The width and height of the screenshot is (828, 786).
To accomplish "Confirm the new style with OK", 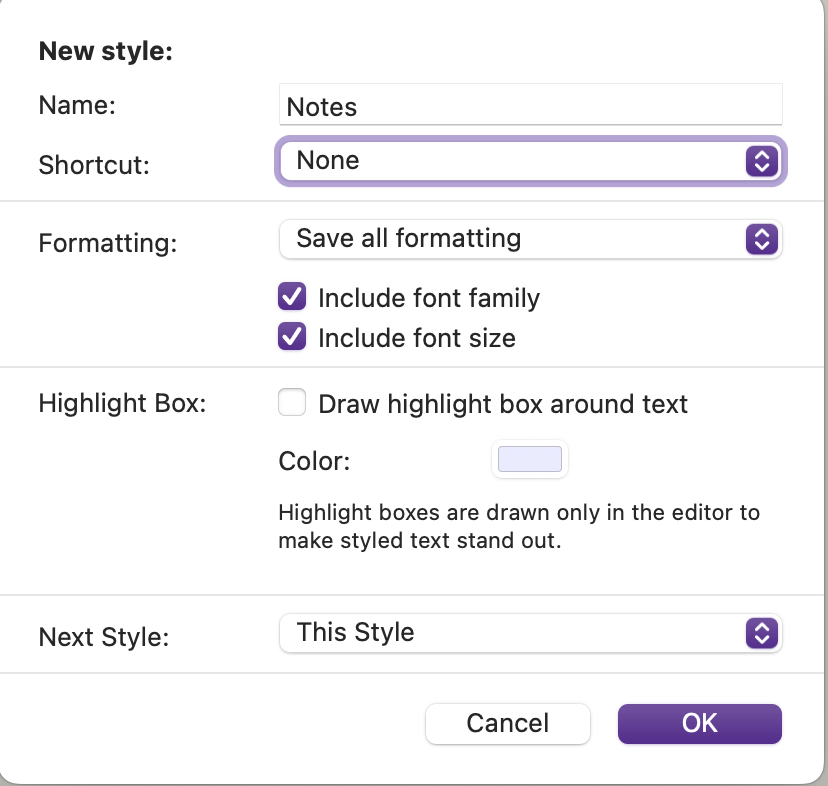I will click(699, 723).
